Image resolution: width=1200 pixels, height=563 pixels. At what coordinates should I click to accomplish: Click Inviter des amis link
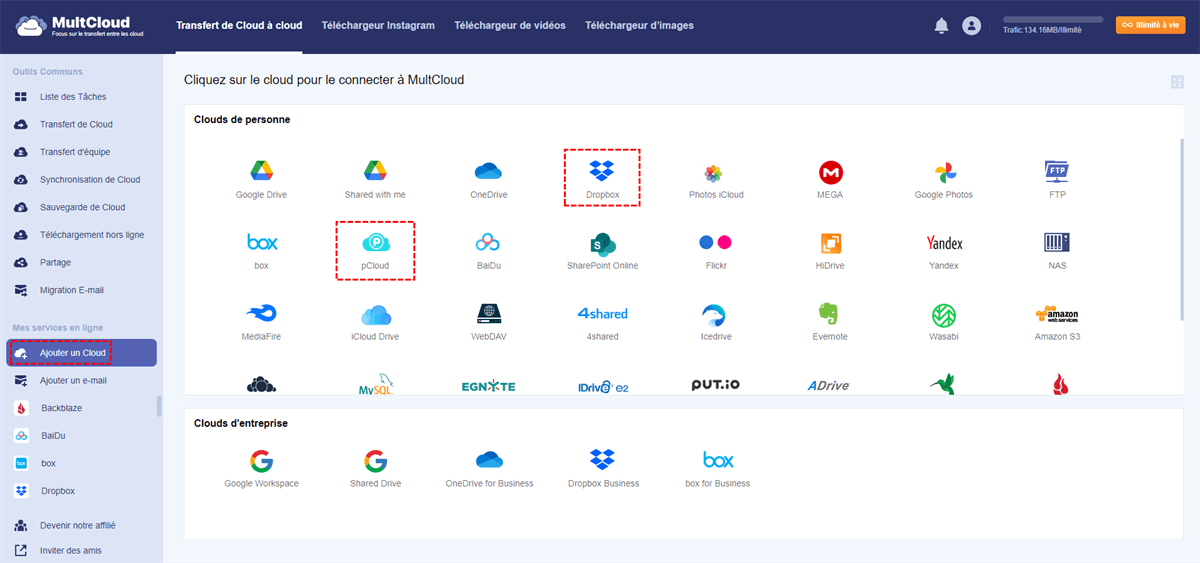coord(70,550)
